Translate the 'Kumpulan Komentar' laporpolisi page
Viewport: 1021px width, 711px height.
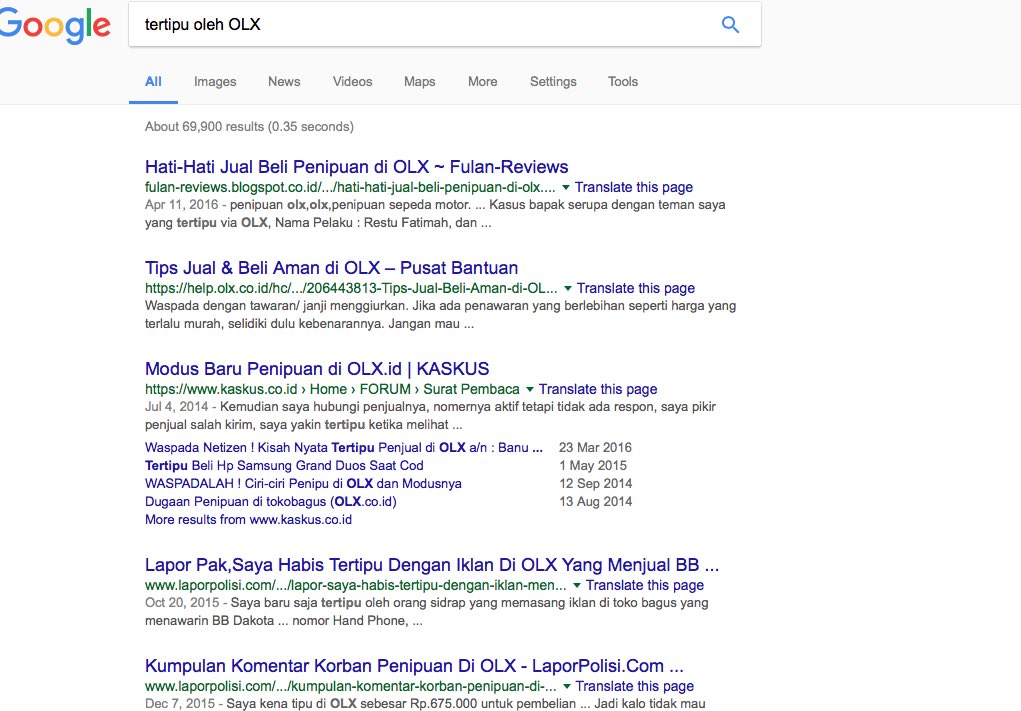tap(634, 686)
